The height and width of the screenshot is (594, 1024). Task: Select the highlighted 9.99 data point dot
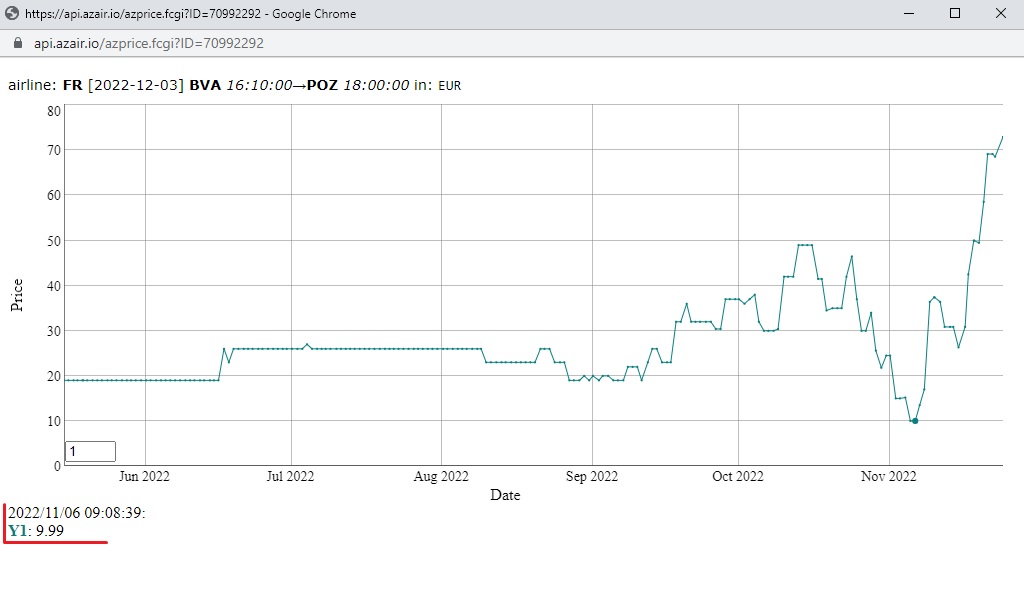[915, 421]
